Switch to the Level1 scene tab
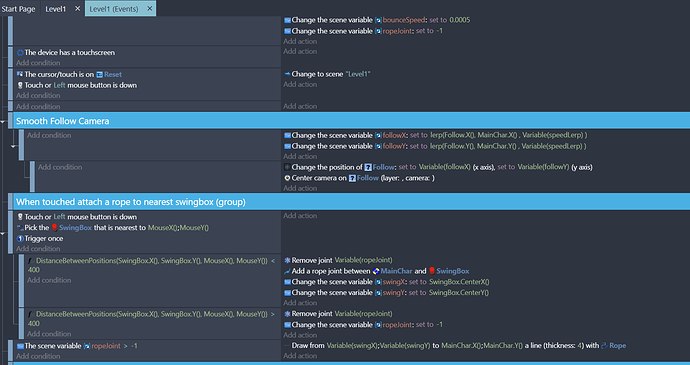Screen dimensions: 690x365 pyautogui.click(x=56, y=9)
